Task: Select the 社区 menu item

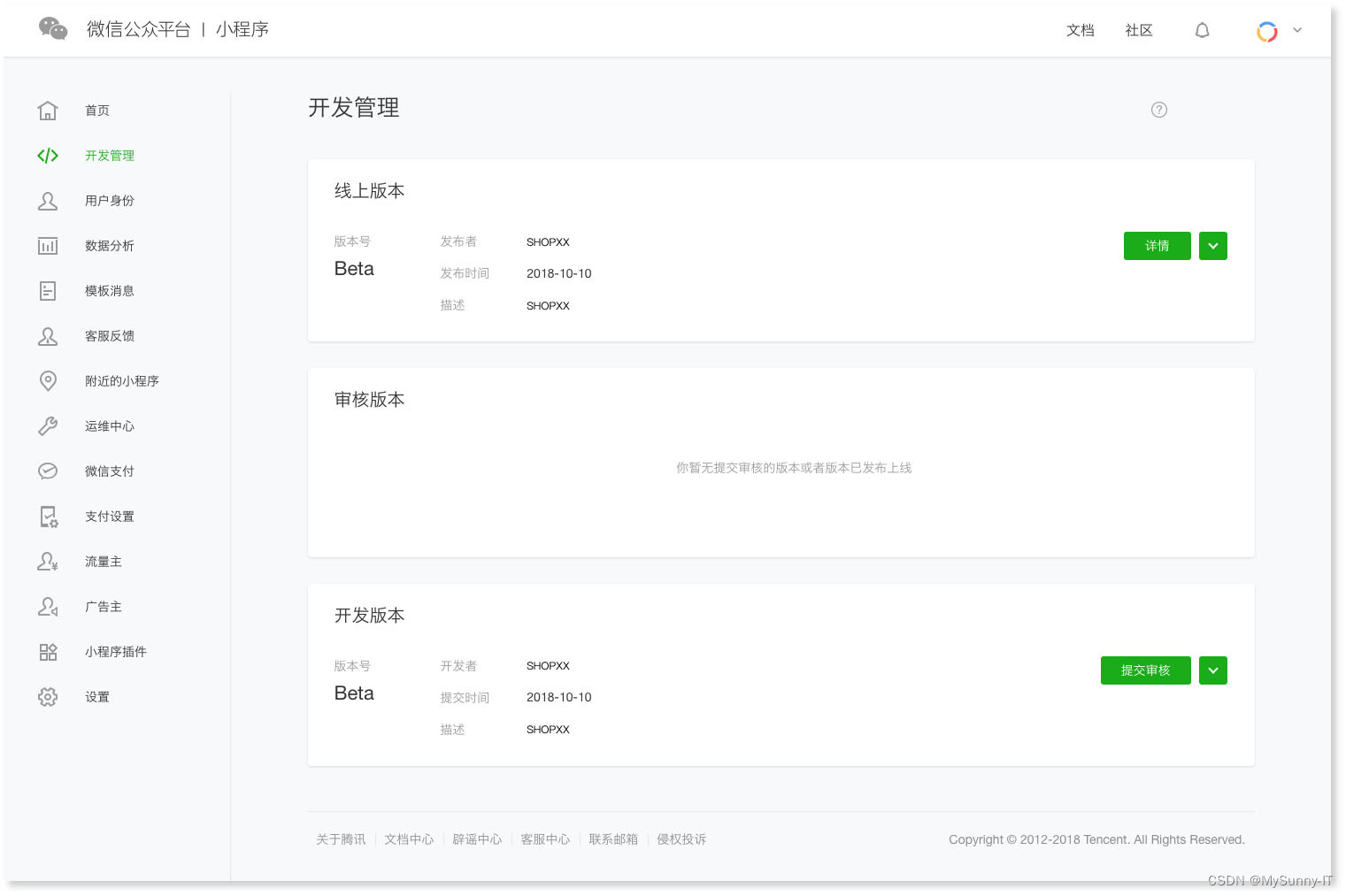Action: pyautogui.click(x=1139, y=30)
